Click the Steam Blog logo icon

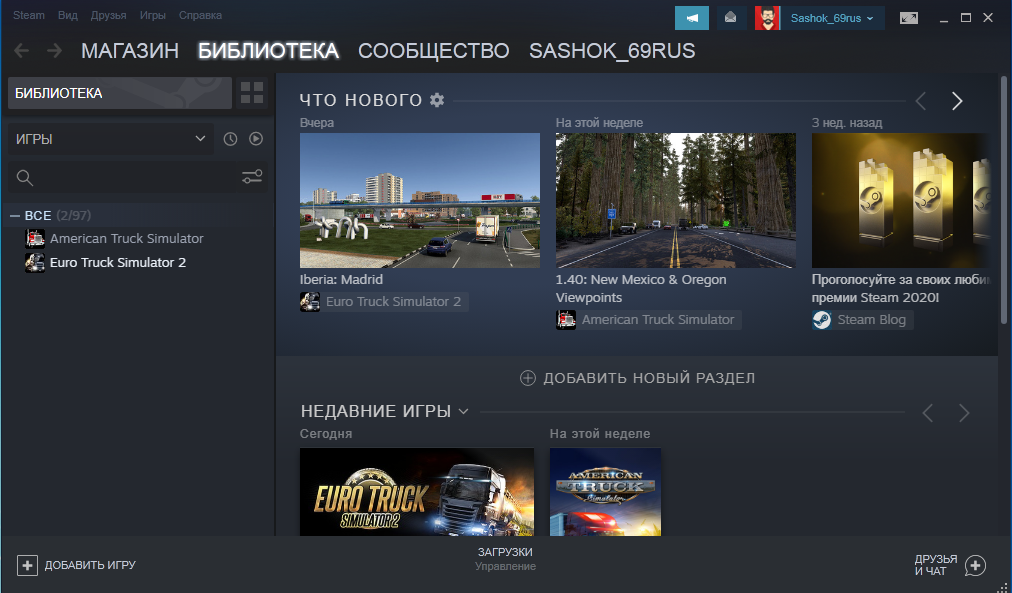pos(822,320)
